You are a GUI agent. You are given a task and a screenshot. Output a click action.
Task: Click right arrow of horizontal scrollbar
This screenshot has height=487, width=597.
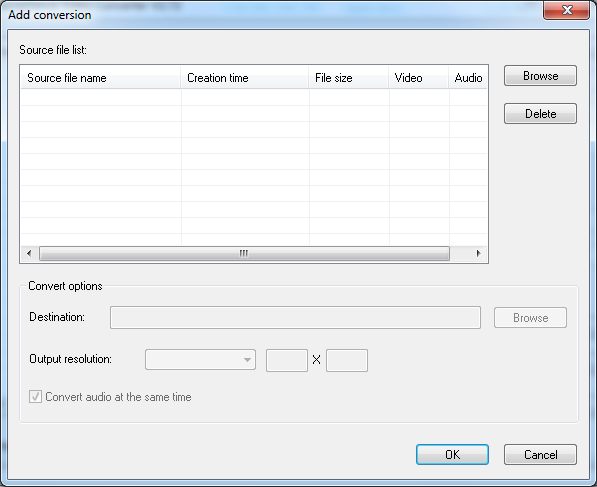coord(479,253)
